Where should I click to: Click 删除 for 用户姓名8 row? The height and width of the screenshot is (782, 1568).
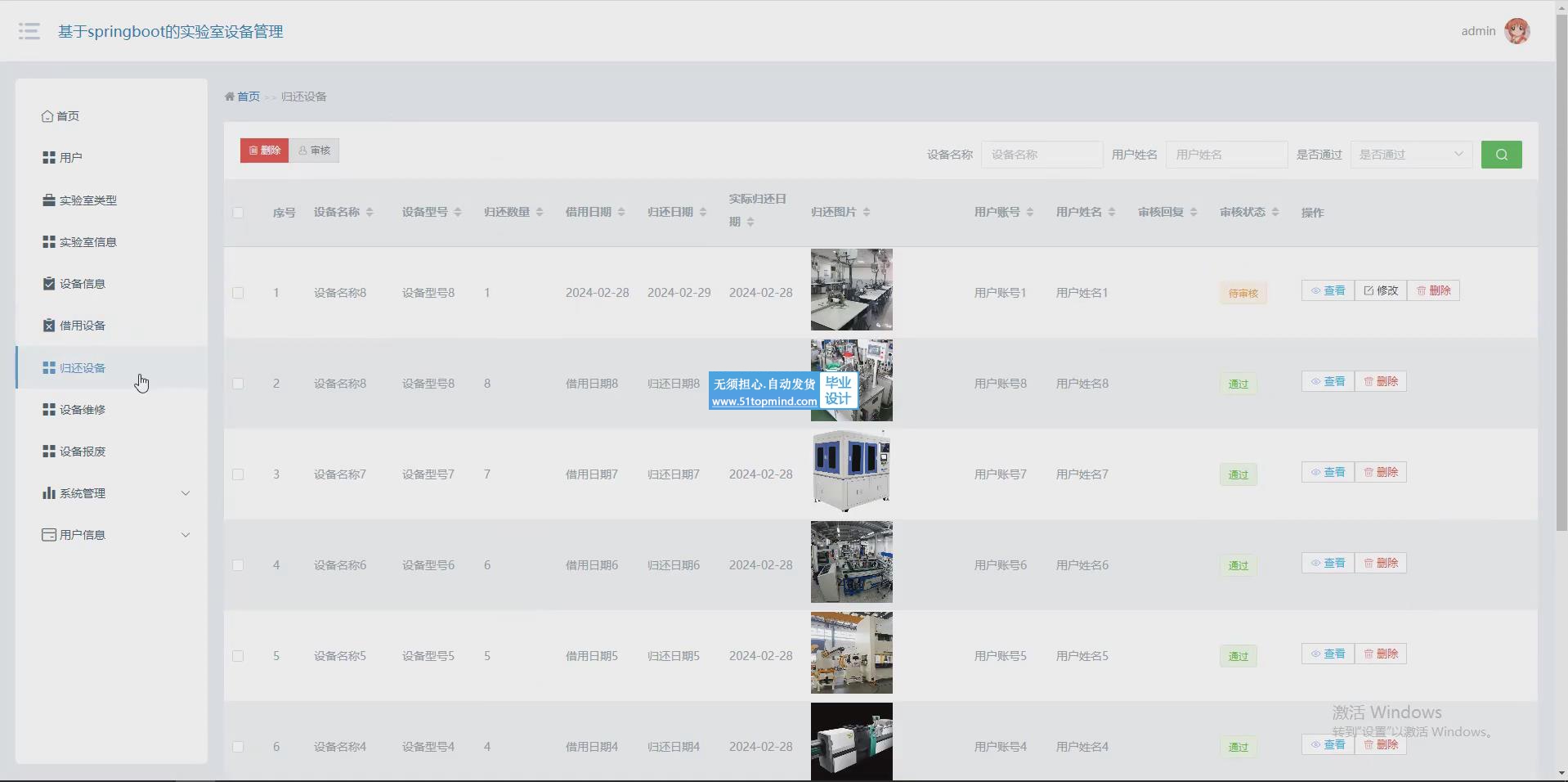[1381, 381]
